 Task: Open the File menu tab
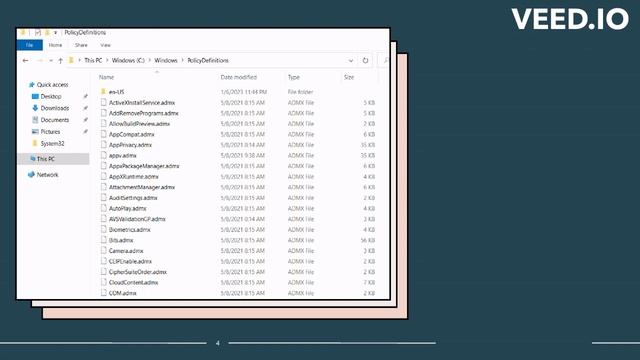click(29, 45)
